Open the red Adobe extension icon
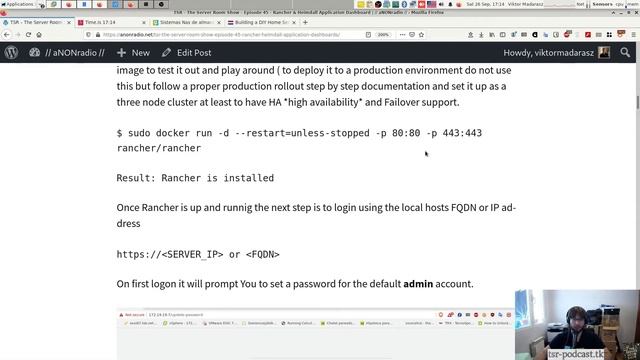Viewport: 640px width, 360px height. [x=588, y=35]
